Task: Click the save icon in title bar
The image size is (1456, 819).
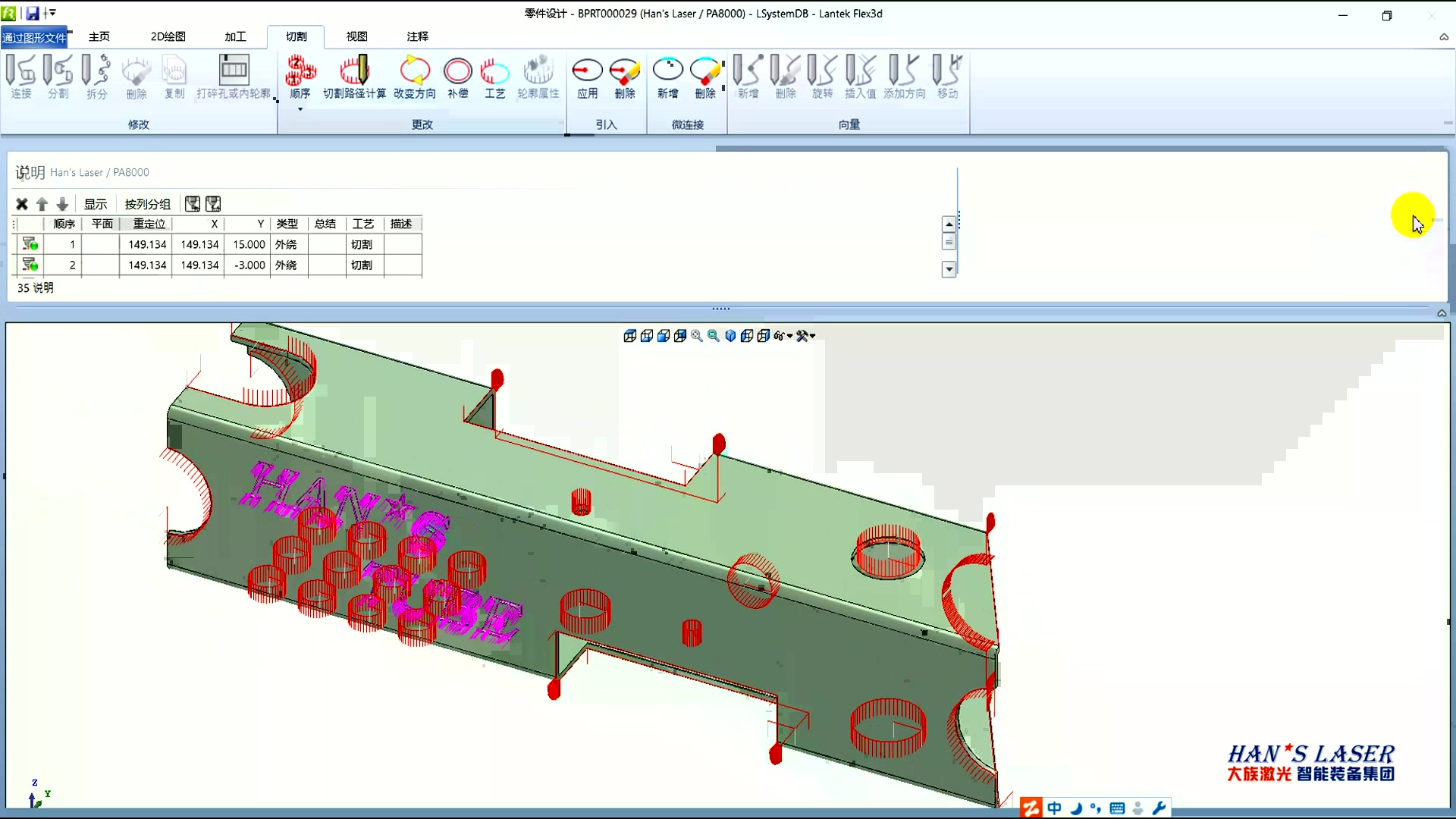Action: (33, 13)
